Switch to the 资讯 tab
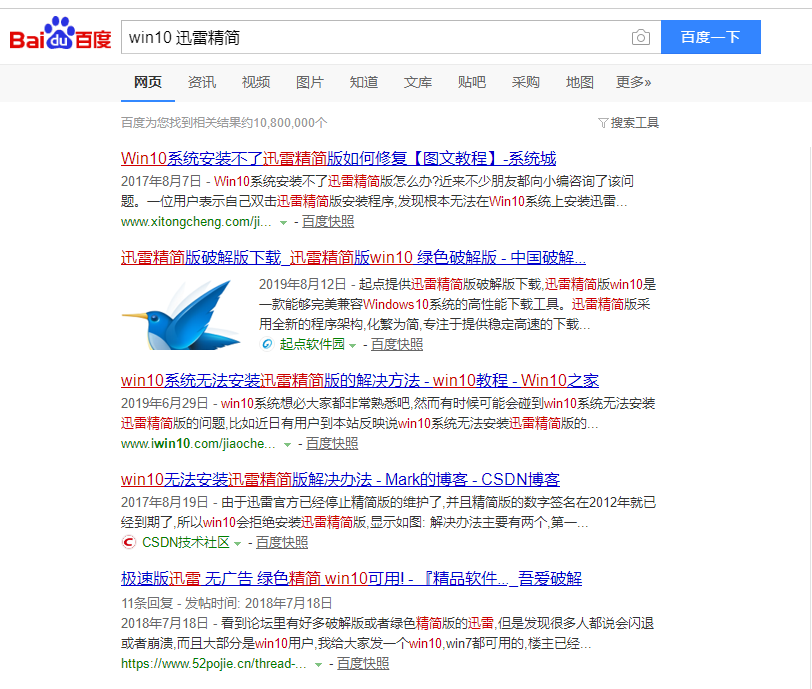Screen dimensions: 812x689 [x=201, y=82]
